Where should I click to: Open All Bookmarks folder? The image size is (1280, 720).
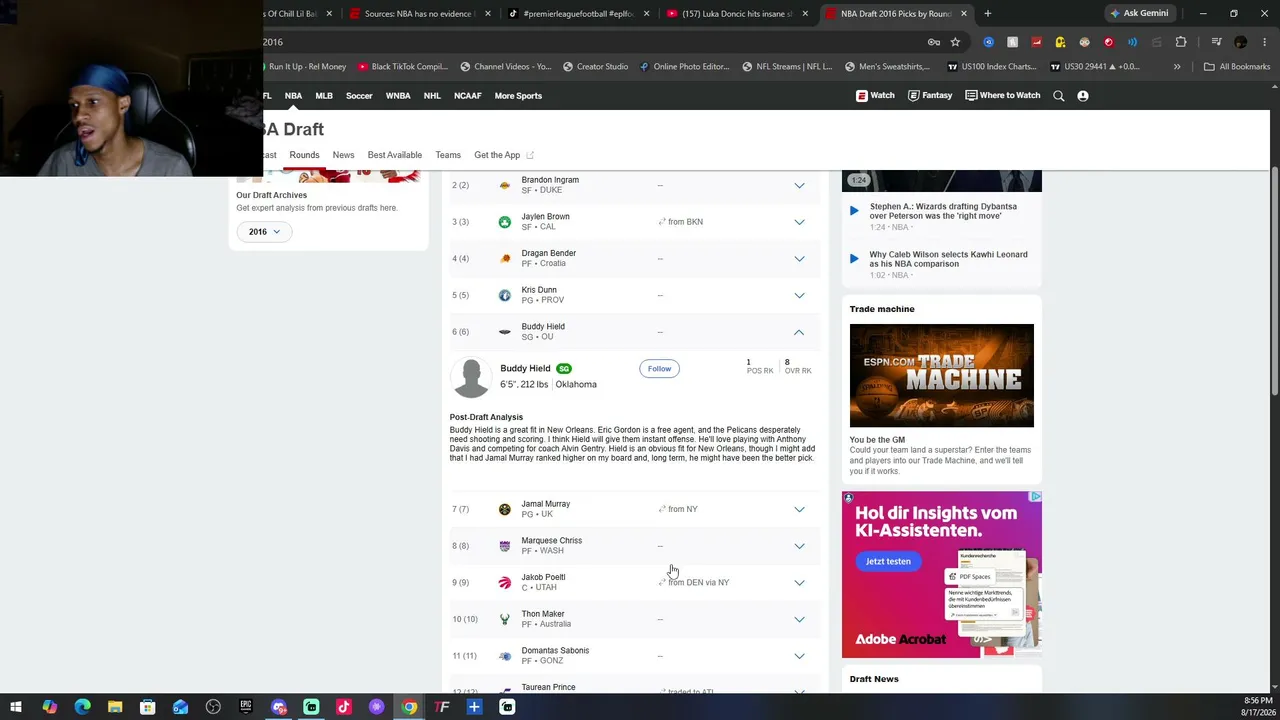point(1237,67)
